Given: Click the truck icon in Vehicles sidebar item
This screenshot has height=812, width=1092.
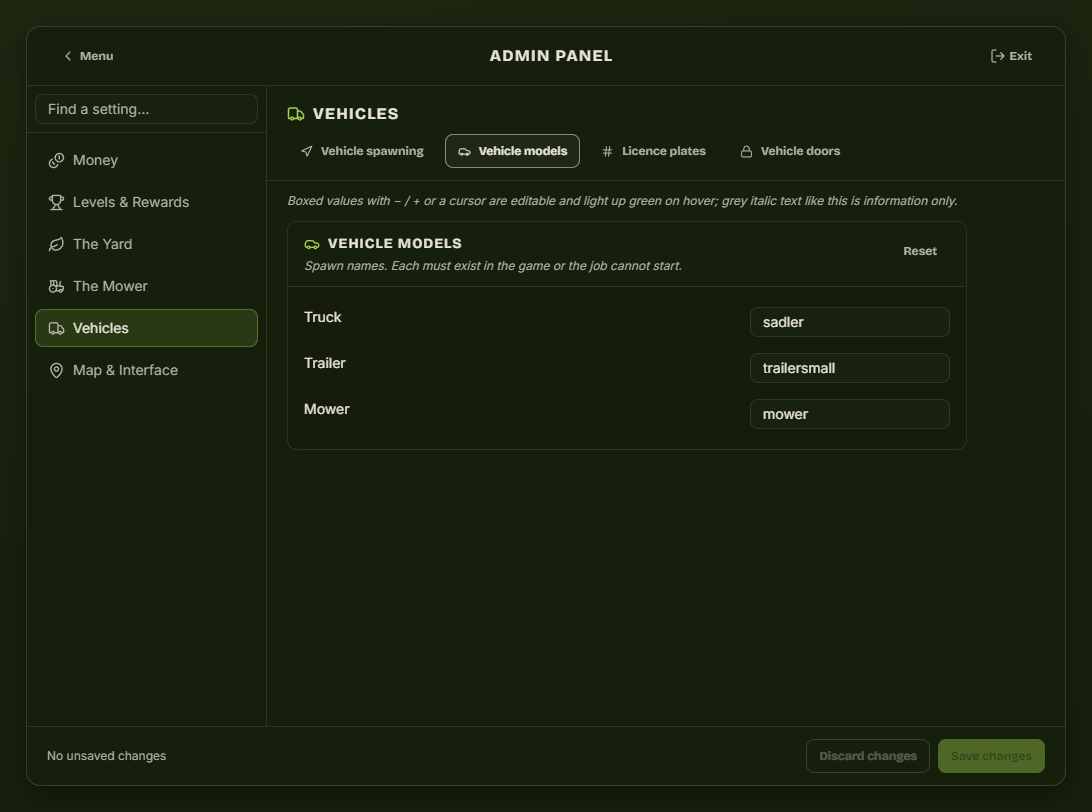Looking at the screenshot, I should (56, 329).
